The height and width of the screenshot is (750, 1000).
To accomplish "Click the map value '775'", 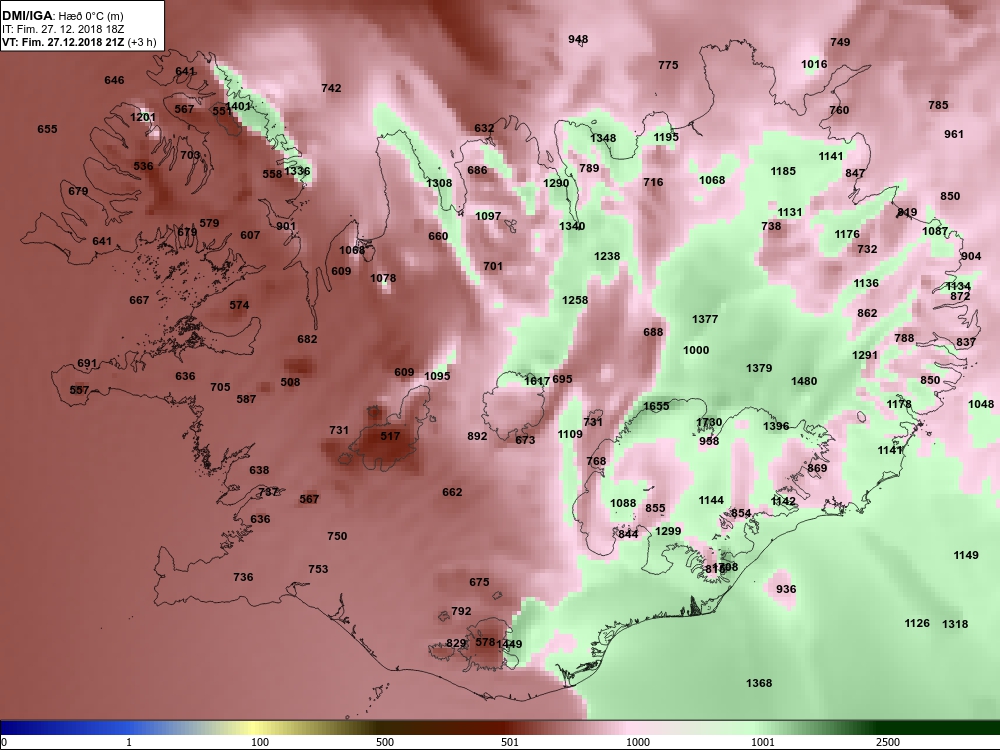I will point(668,65).
